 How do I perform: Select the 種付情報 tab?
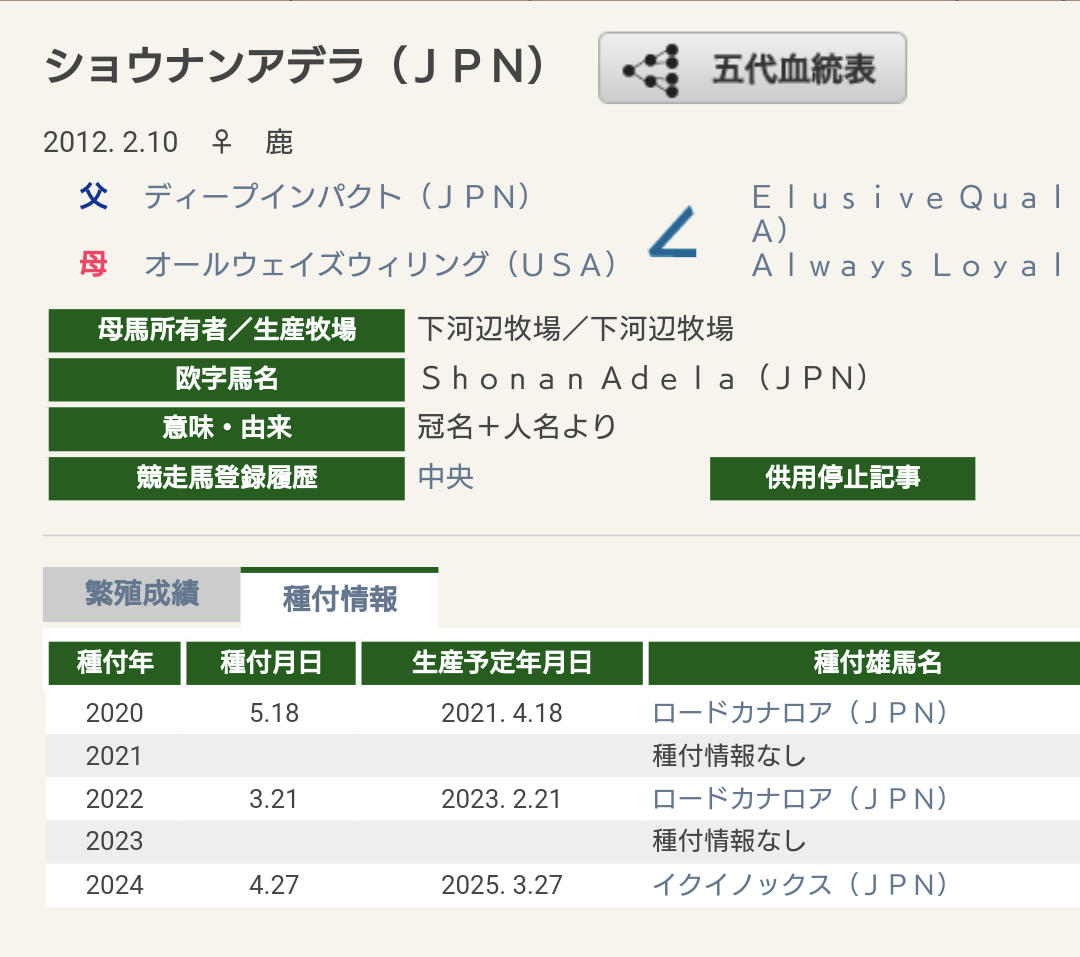[x=340, y=598]
